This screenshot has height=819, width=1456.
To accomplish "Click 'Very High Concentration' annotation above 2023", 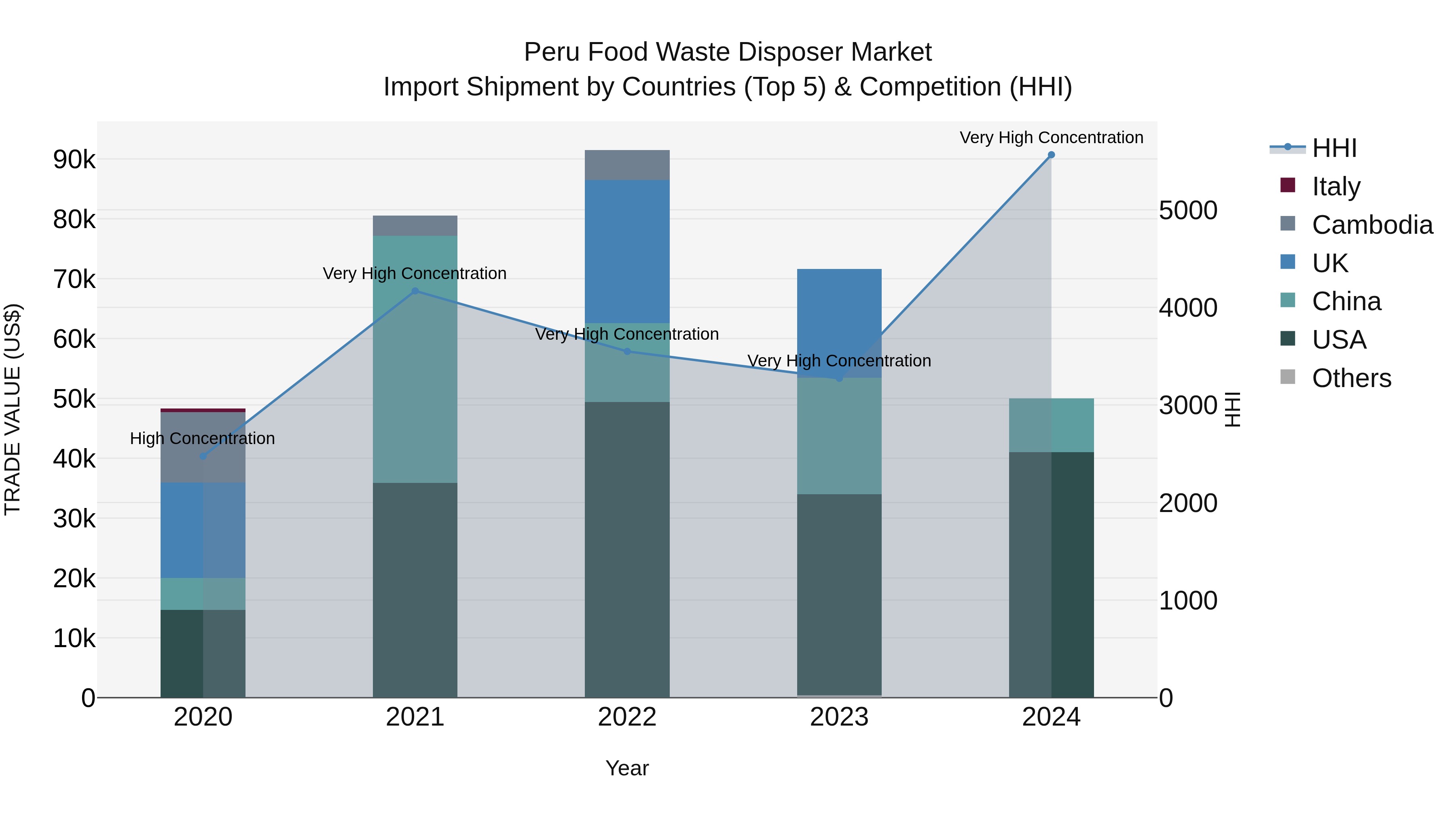I will point(839,361).
